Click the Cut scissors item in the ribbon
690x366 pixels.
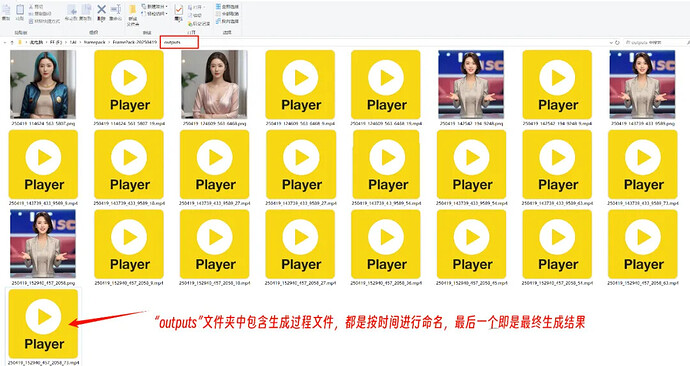point(36,7)
